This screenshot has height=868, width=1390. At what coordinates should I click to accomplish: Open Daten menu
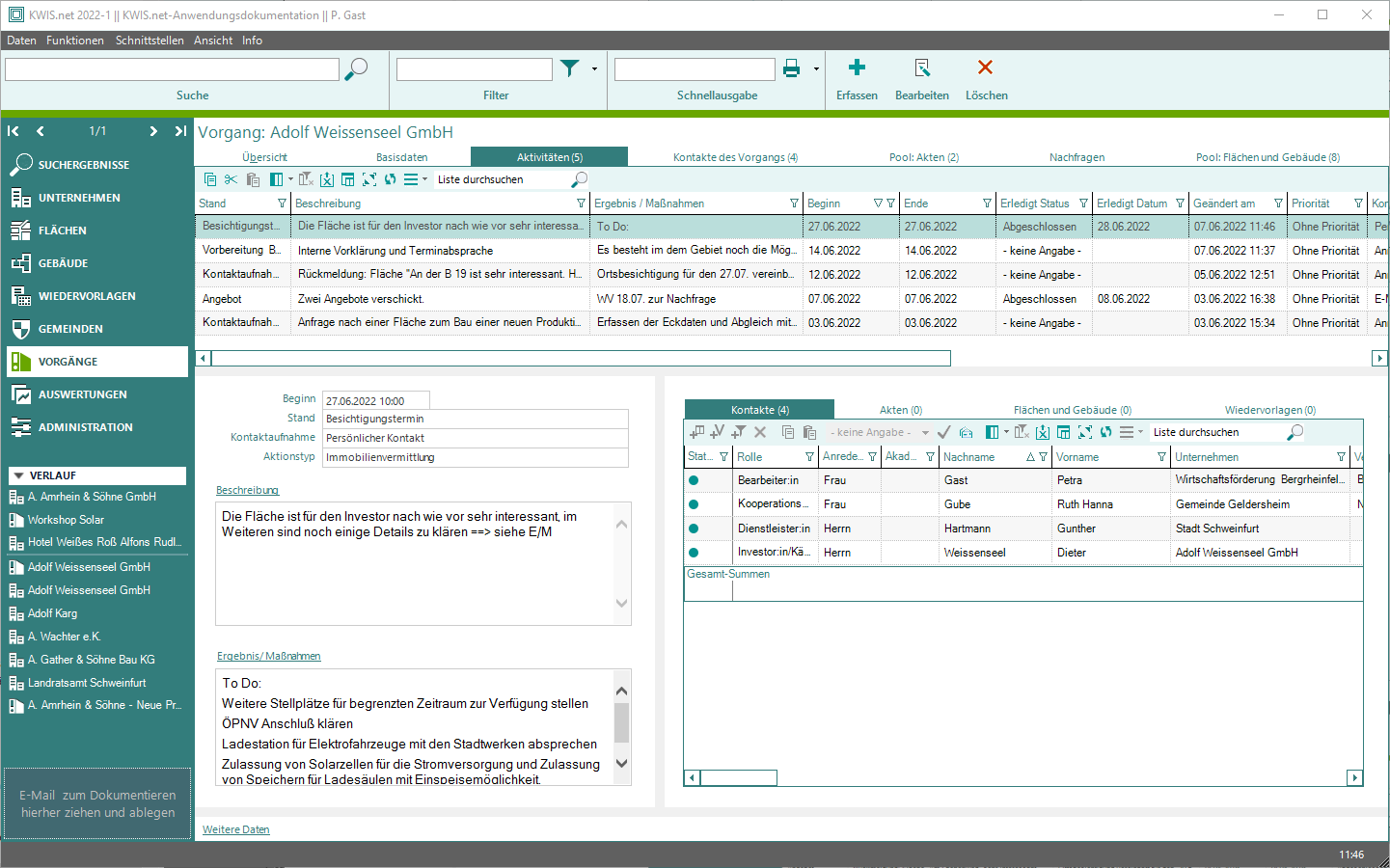coord(21,41)
